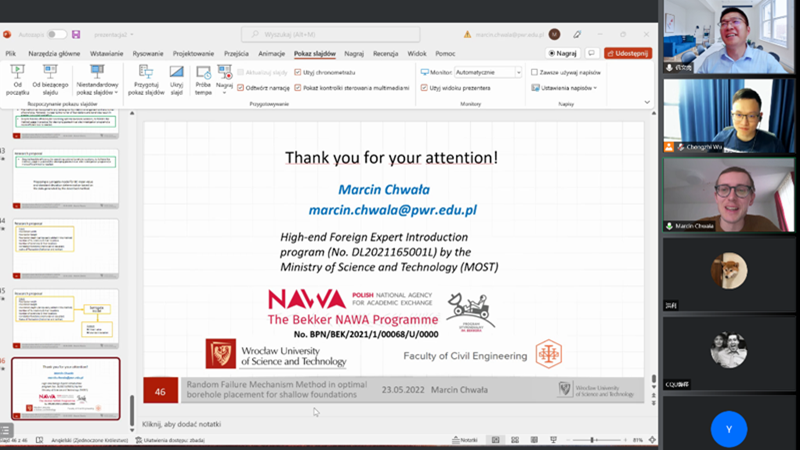This screenshot has height=450, width=800.
Task: Select Chengzhi Wu video tile
Action: (729, 116)
